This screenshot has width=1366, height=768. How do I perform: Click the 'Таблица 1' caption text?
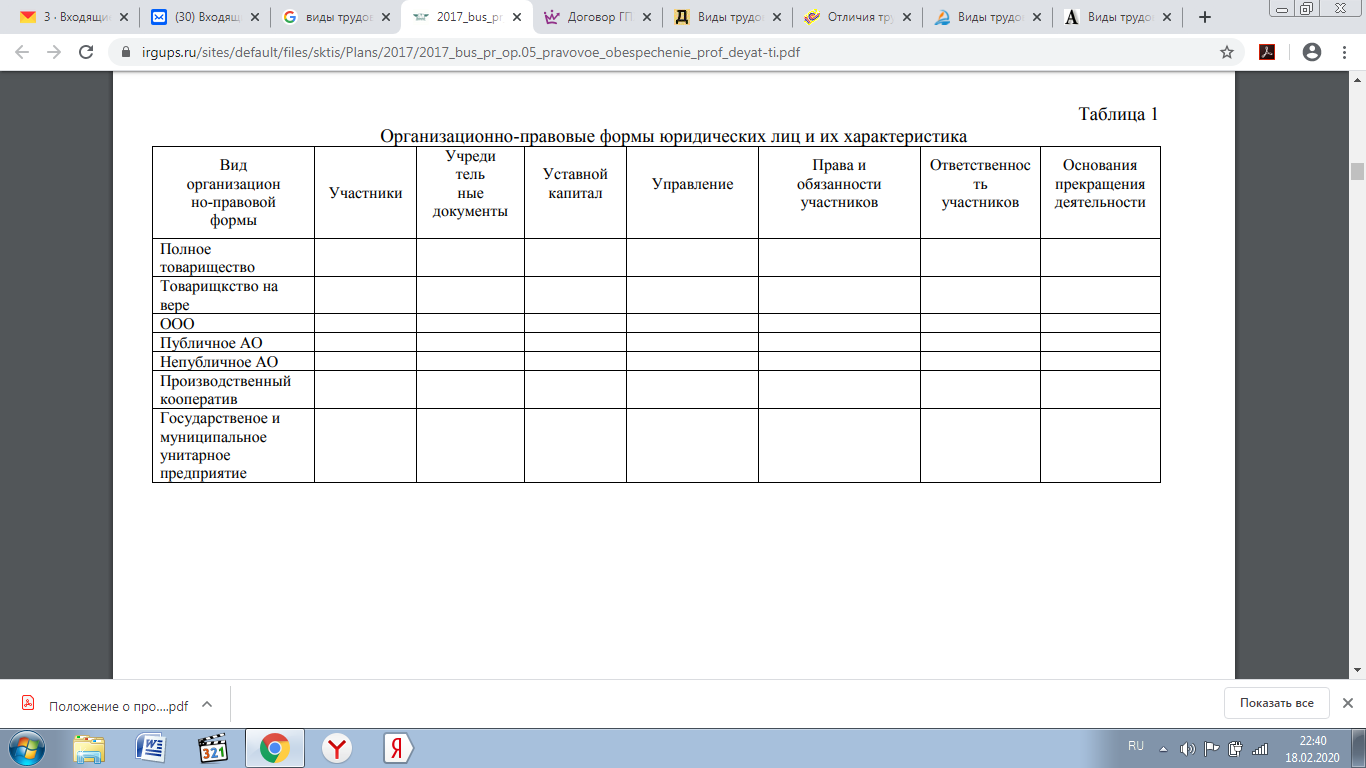(1118, 114)
